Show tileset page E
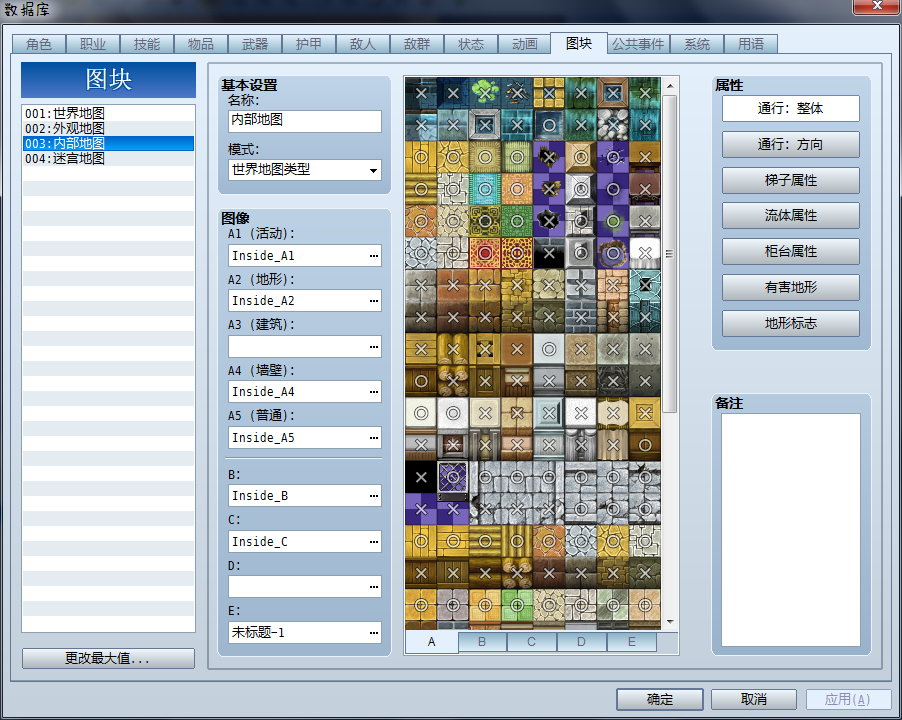This screenshot has height=720, width=902. (x=632, y=642)
